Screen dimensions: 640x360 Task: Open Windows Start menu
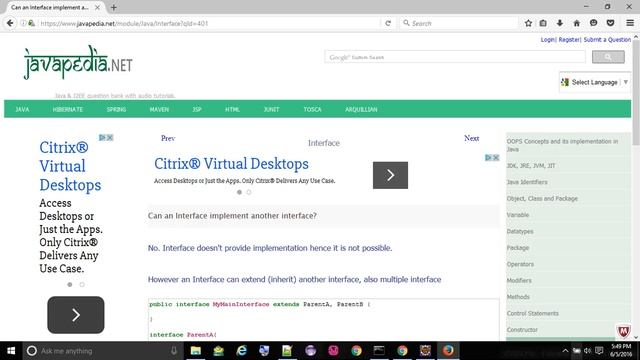tap(11, 351)
